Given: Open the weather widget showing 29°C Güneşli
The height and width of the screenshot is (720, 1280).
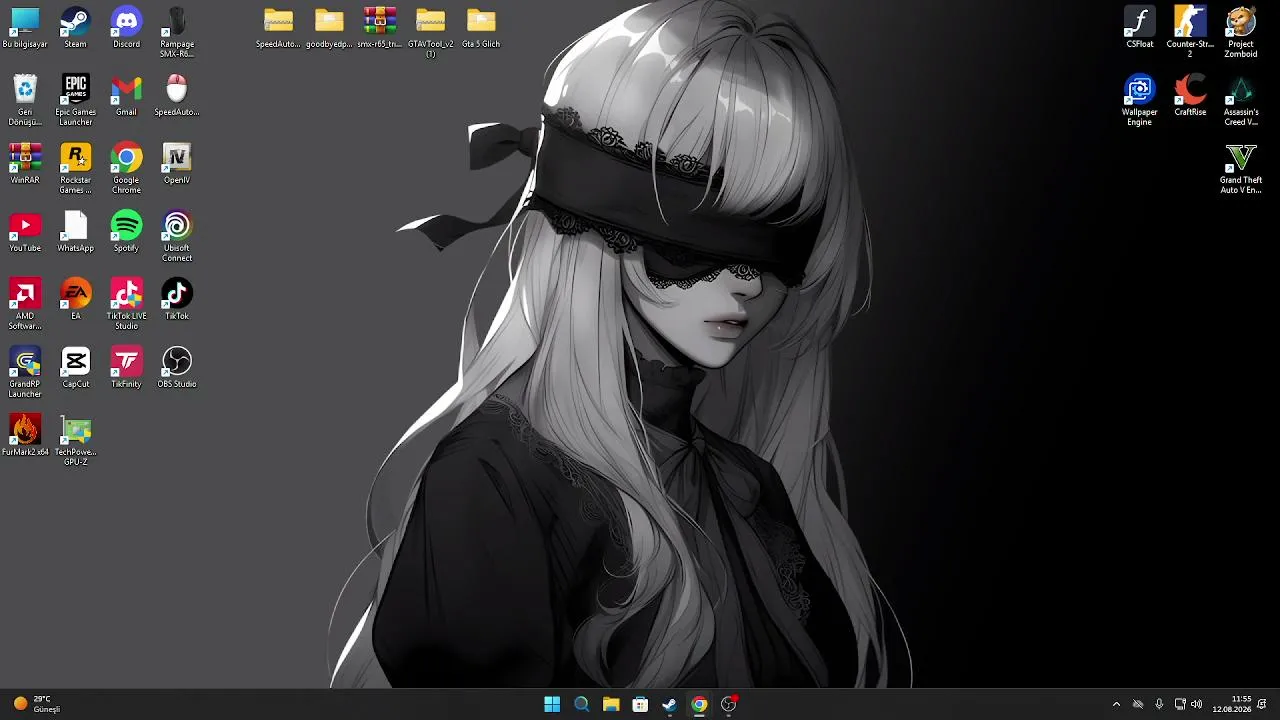Looking at the screenshot, I should tap(38, 704).
